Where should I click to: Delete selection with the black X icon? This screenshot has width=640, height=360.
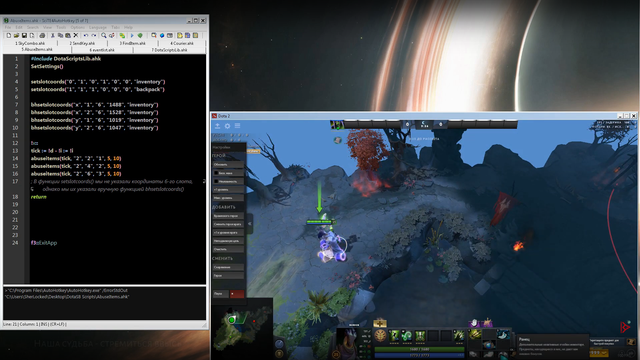click(76, 36)
